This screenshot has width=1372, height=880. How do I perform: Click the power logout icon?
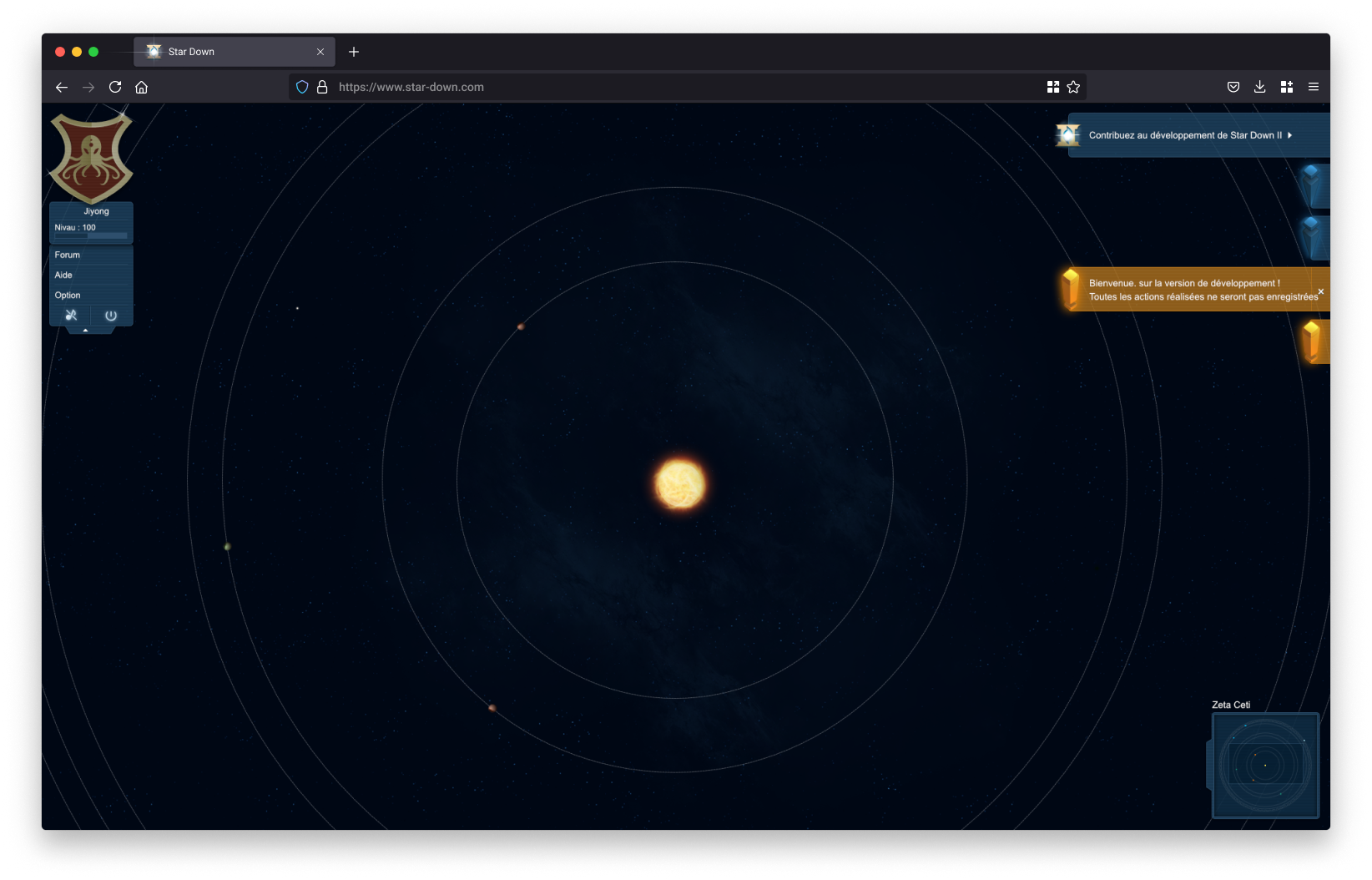[111, 316]
